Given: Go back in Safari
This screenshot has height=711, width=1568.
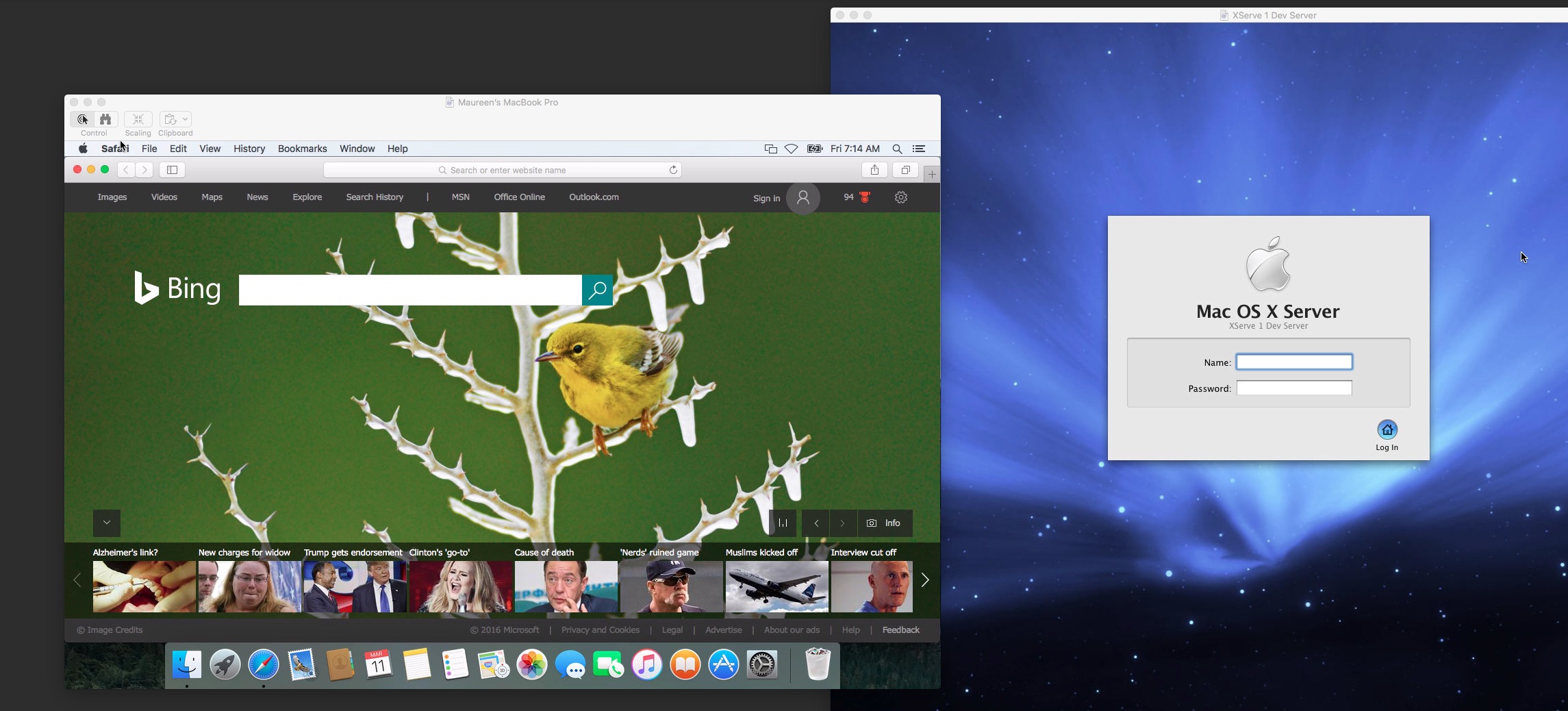Looking at the screenshot, I should coord(126,170).
